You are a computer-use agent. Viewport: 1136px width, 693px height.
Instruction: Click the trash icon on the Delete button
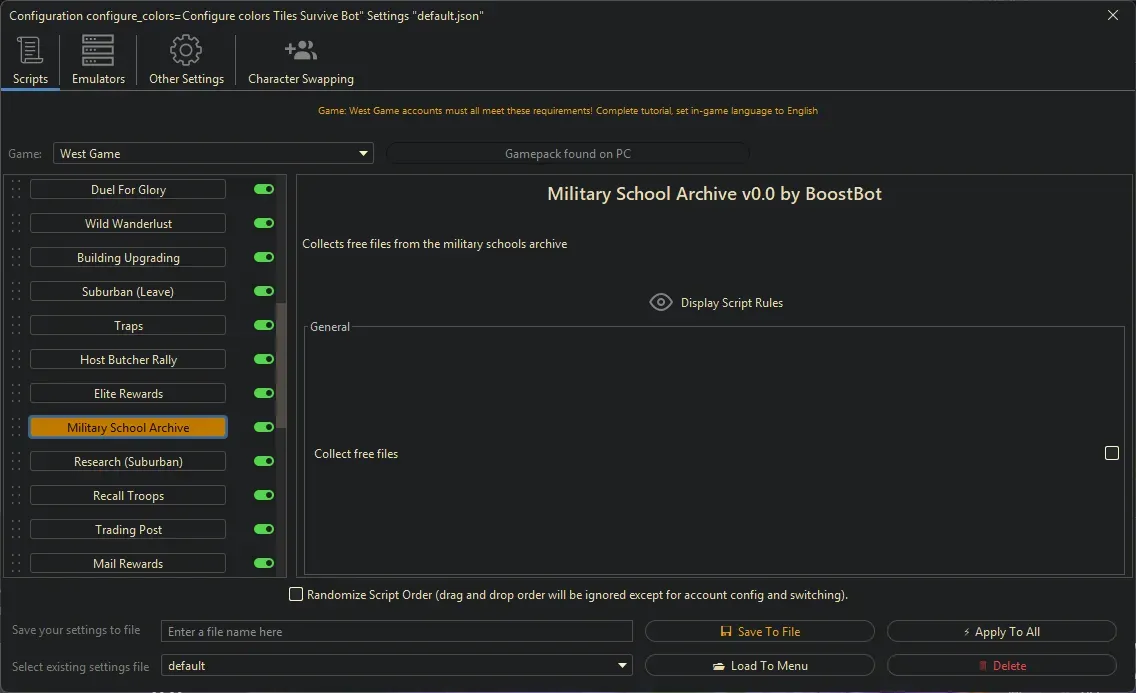coord(983,665)
